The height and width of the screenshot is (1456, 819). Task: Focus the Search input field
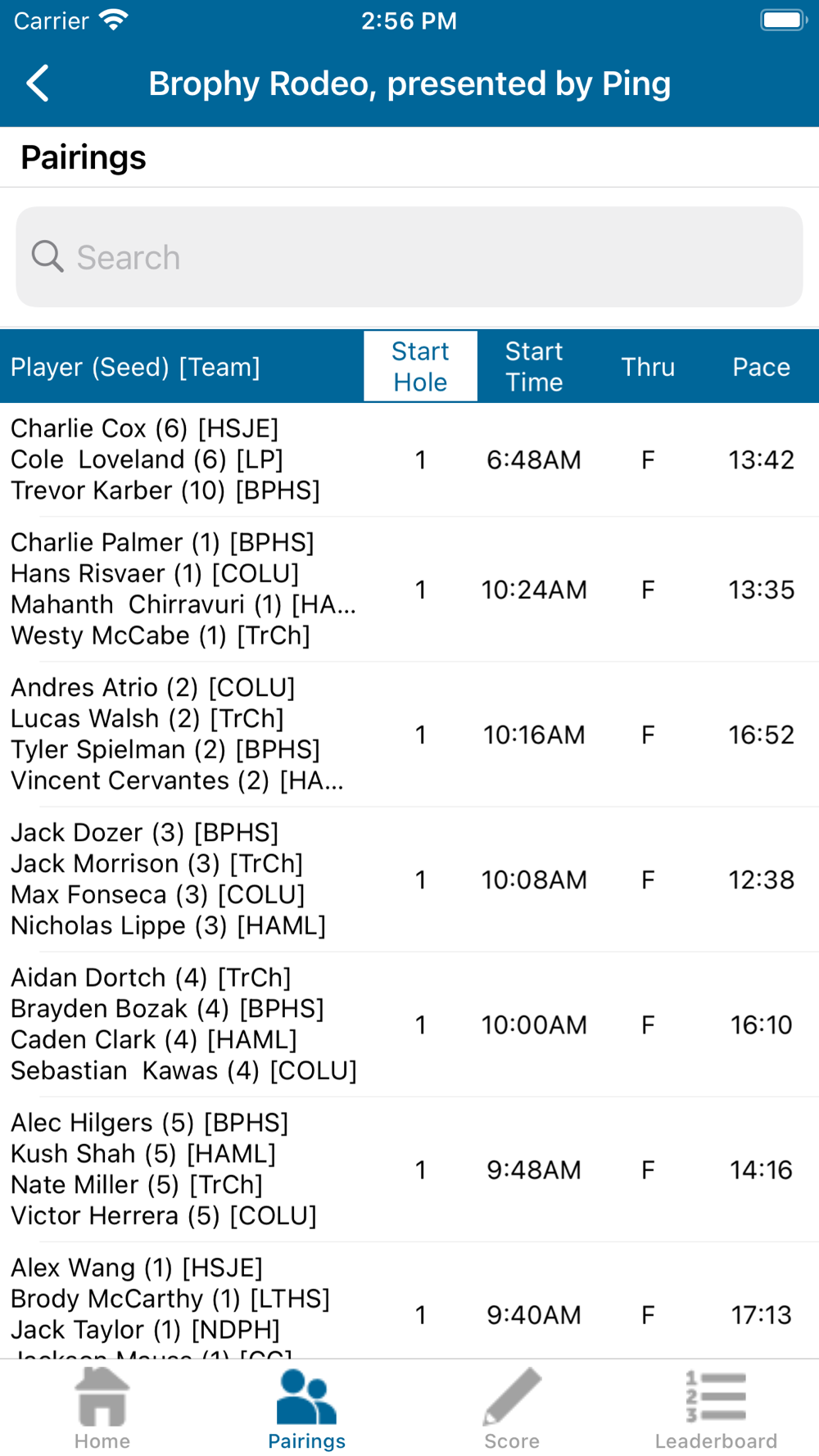tap(409, 257)
